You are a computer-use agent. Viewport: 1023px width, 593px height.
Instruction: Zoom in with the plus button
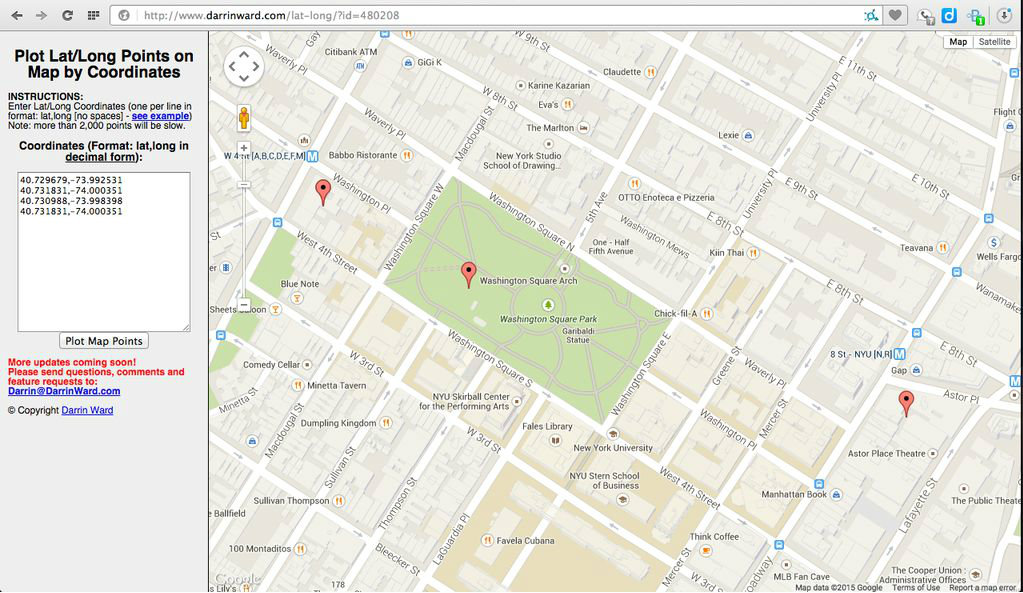[243, 148]
